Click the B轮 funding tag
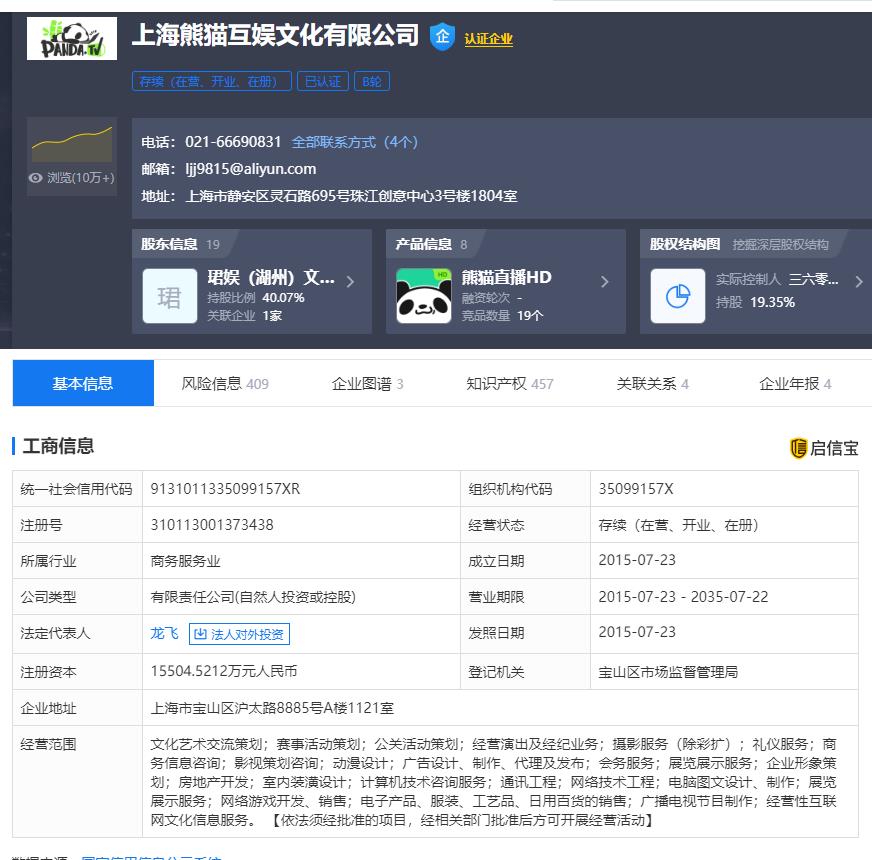The image size is (872, 860). (x=372, y=81)
